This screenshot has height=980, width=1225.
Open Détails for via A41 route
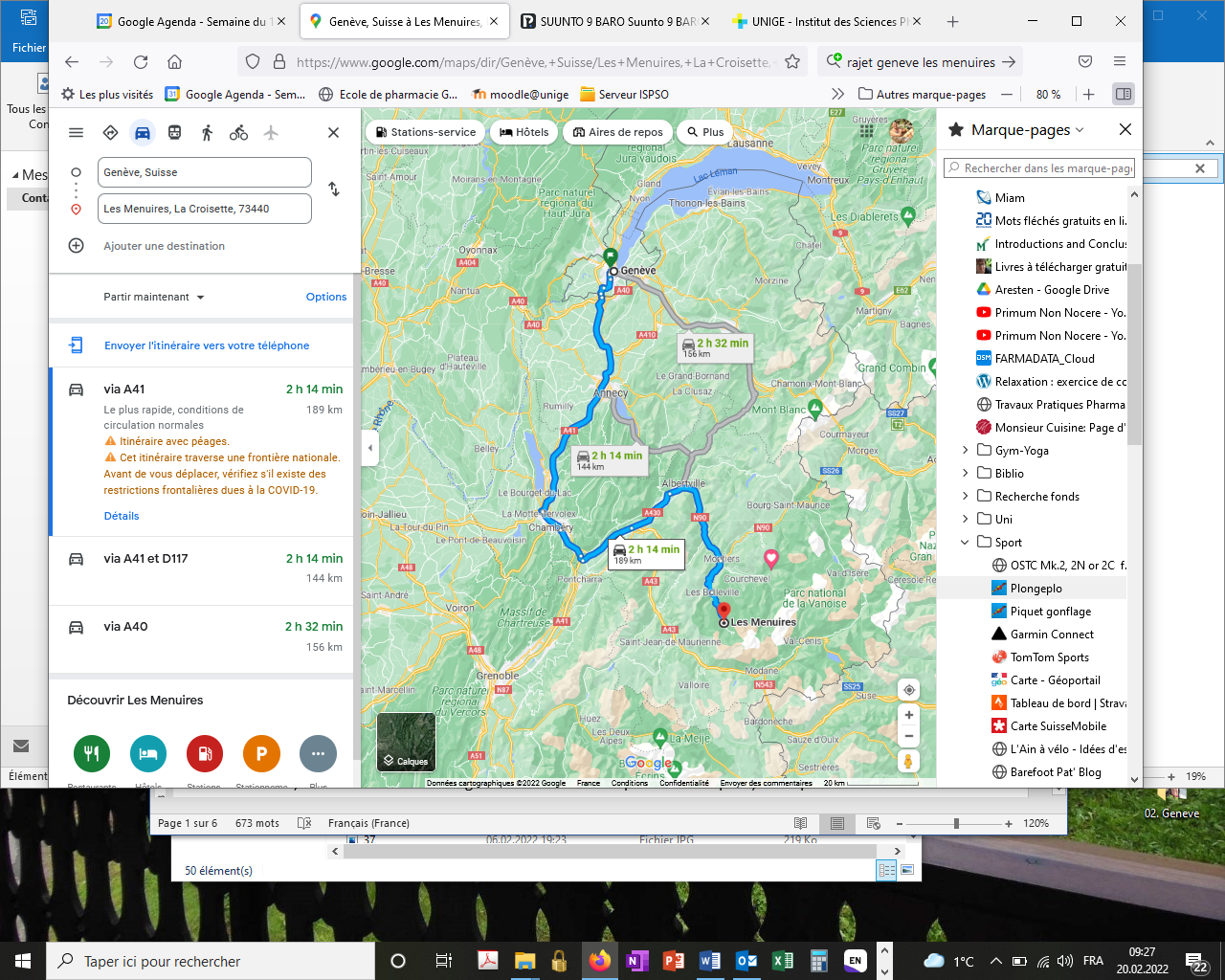coord(122,516)
